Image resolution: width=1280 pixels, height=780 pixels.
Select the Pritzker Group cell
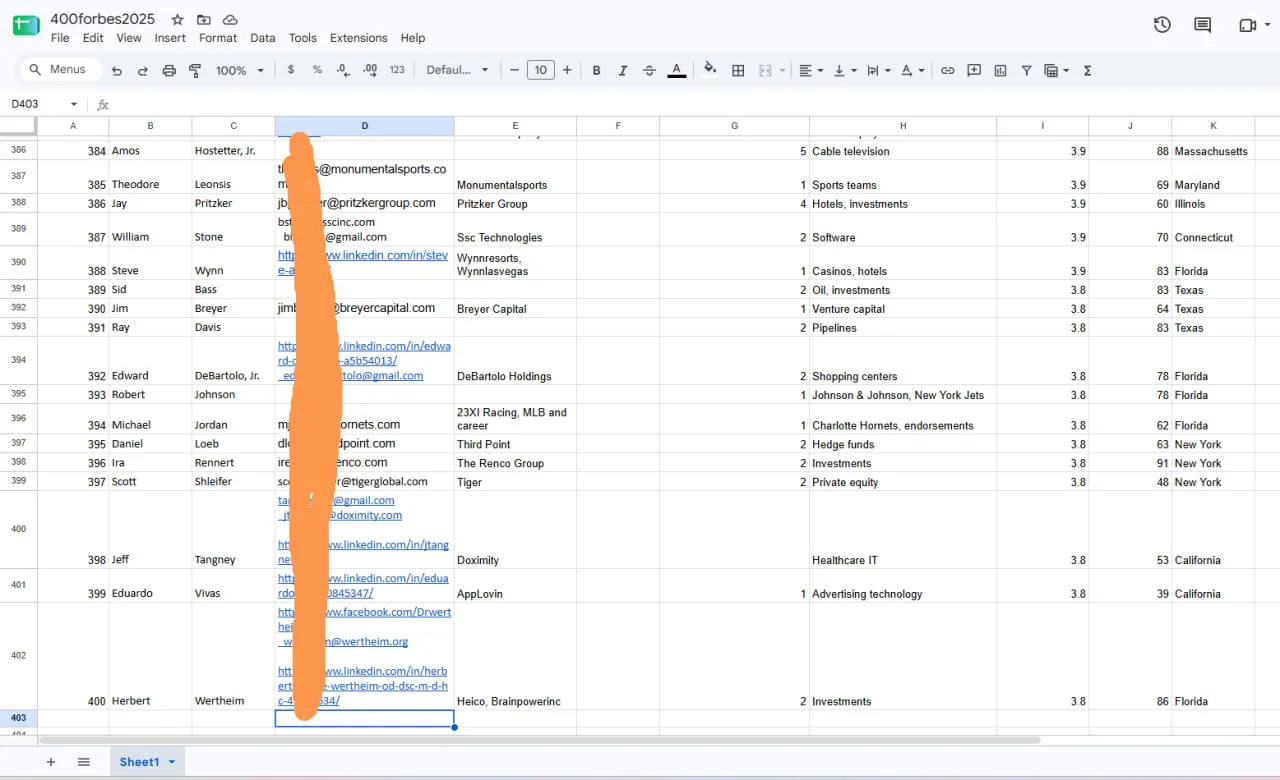515,204
